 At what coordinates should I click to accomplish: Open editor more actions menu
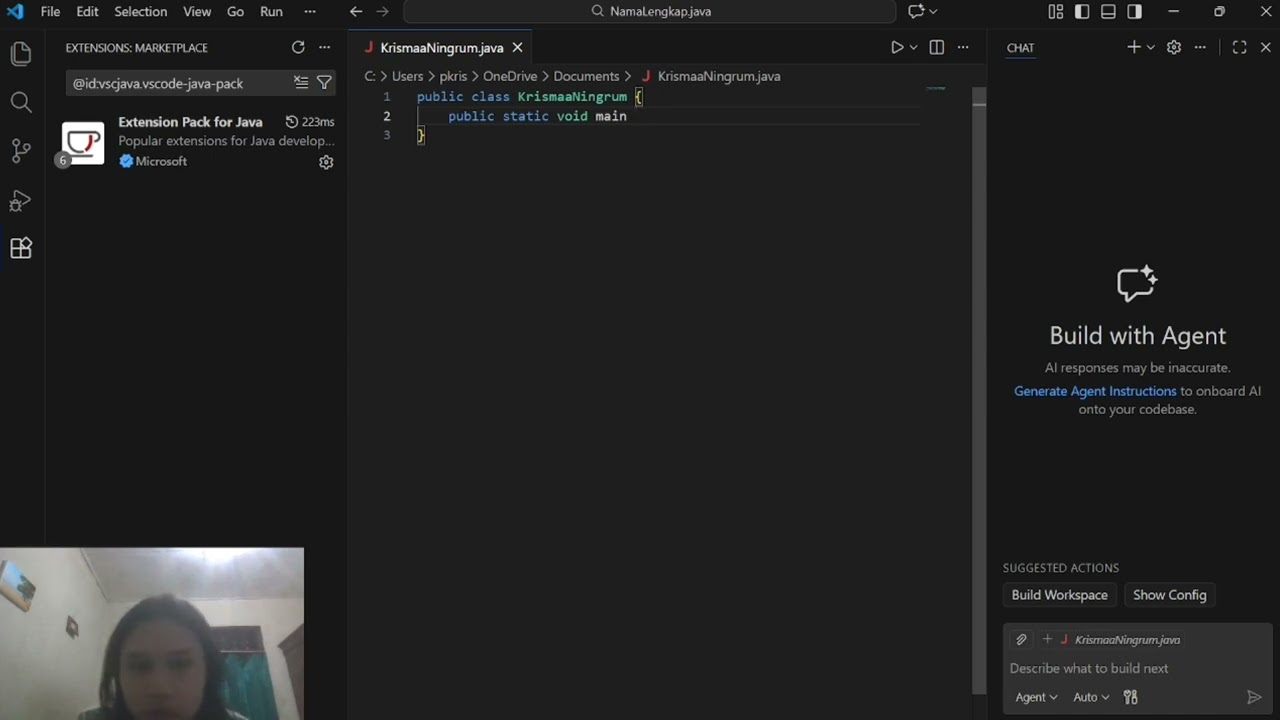coord(963,47)
